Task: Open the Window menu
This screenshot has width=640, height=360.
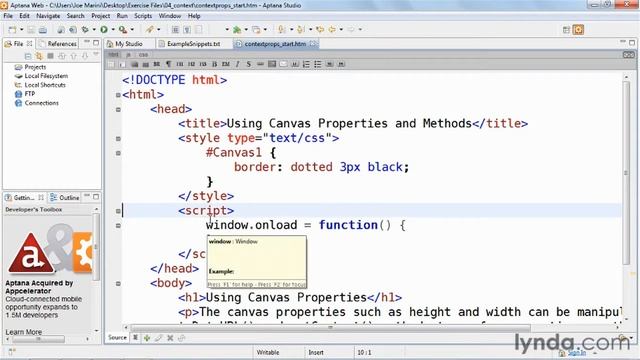Action: 170,16
